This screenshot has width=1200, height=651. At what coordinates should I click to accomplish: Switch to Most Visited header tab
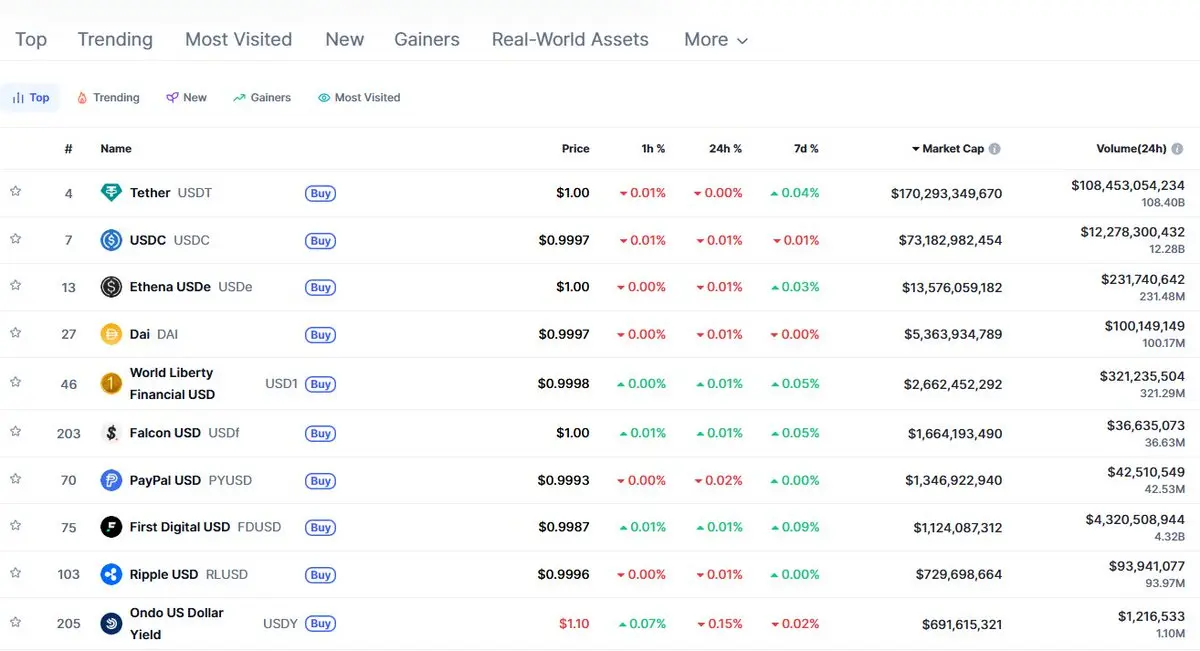(239, 40)
